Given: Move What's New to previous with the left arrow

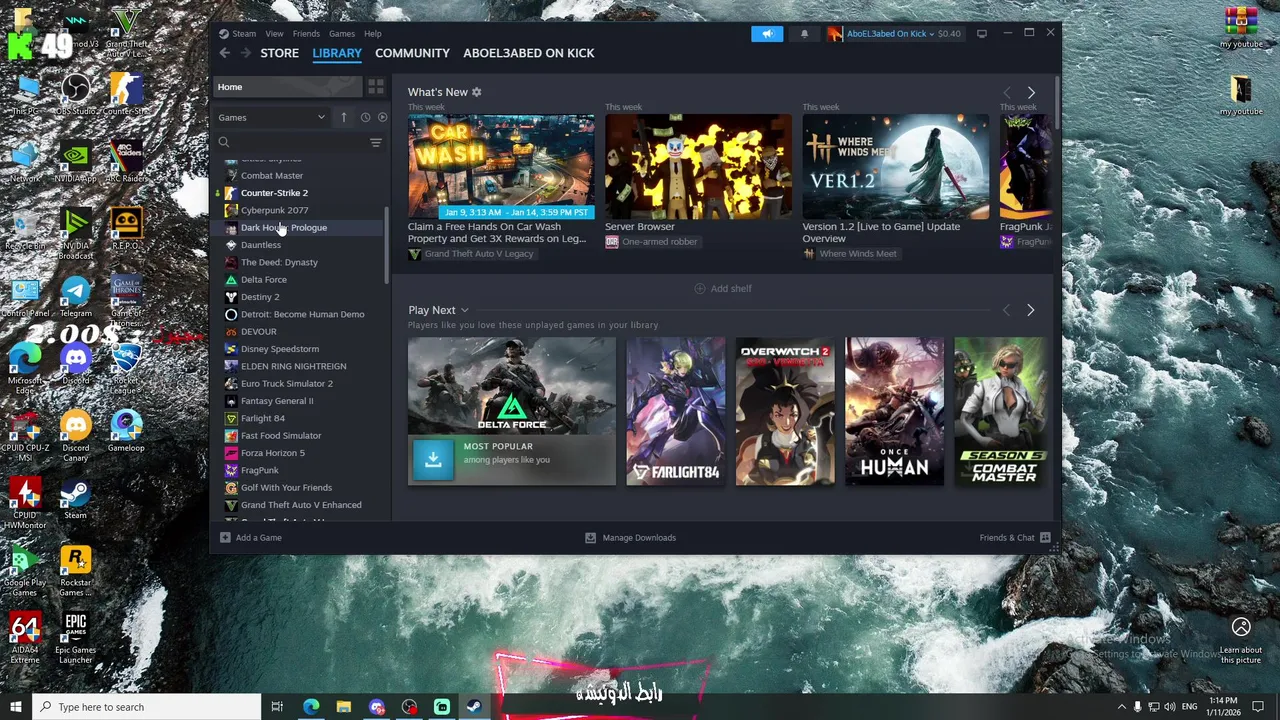Looking at the screenshot, I should pyautogui.click(x=1007, y=92).
